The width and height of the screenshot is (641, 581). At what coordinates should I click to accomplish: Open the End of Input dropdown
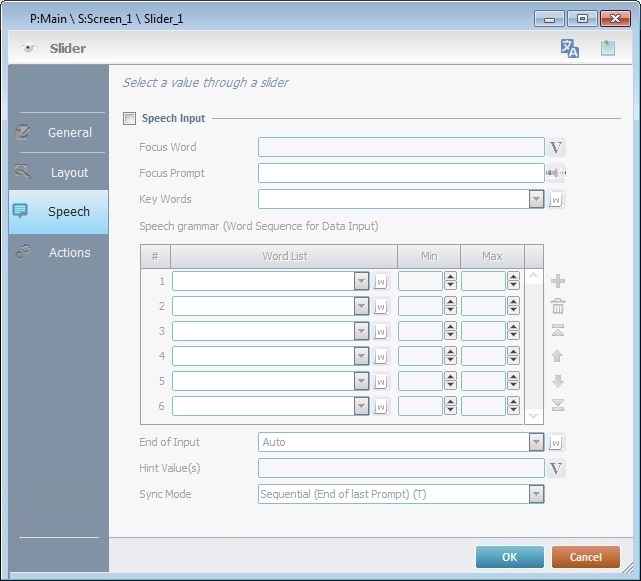pos(536,442)
